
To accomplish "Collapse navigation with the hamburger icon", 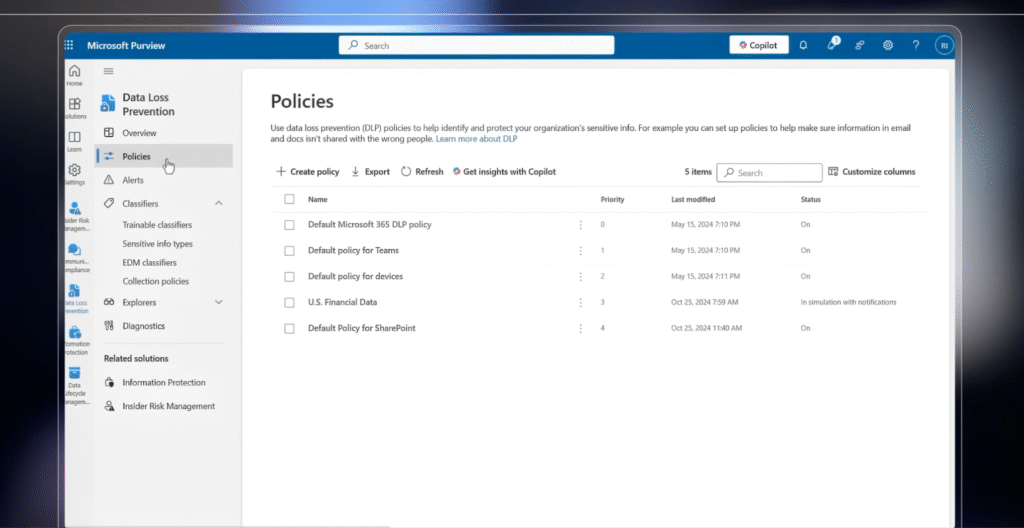I will (x=109, y=71).
